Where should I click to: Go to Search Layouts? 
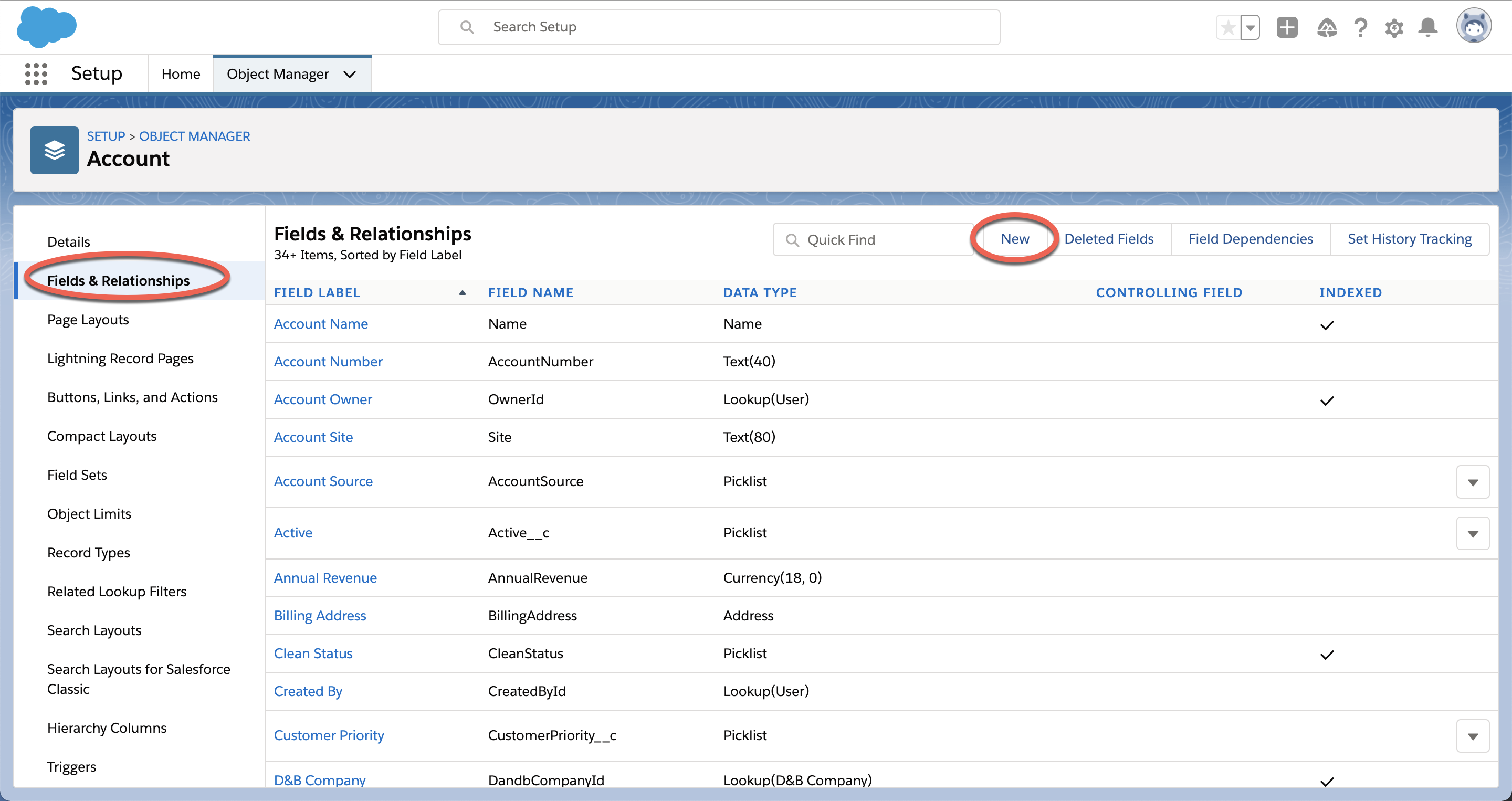(x=94, y=630)
